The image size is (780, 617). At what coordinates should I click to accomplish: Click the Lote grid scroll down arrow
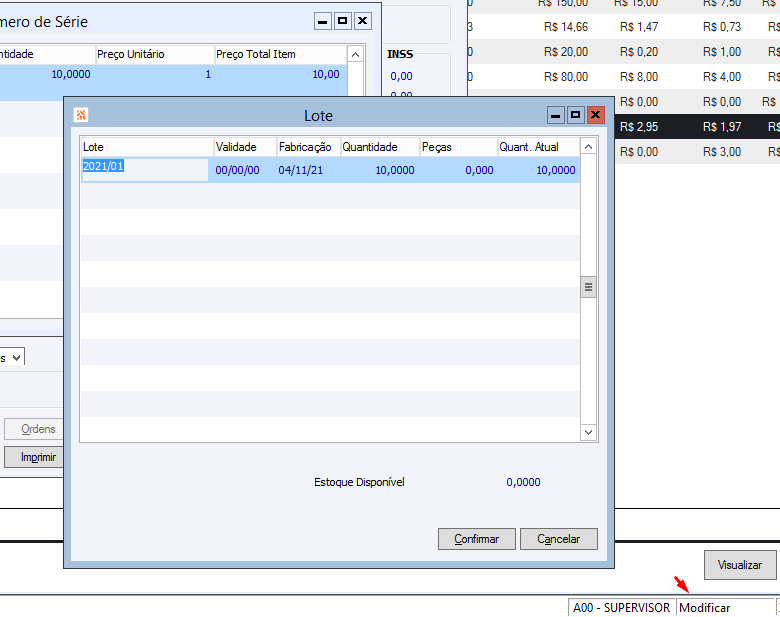[x=588, y=432]
